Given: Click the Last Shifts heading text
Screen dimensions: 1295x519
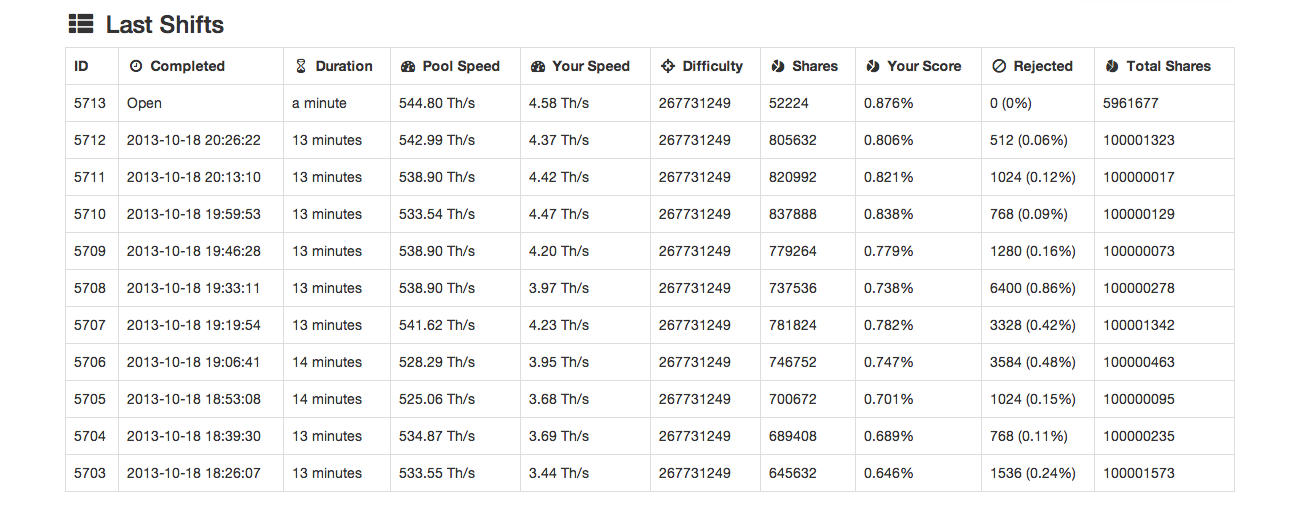Looking at the screenshot, I should [165, 25].
